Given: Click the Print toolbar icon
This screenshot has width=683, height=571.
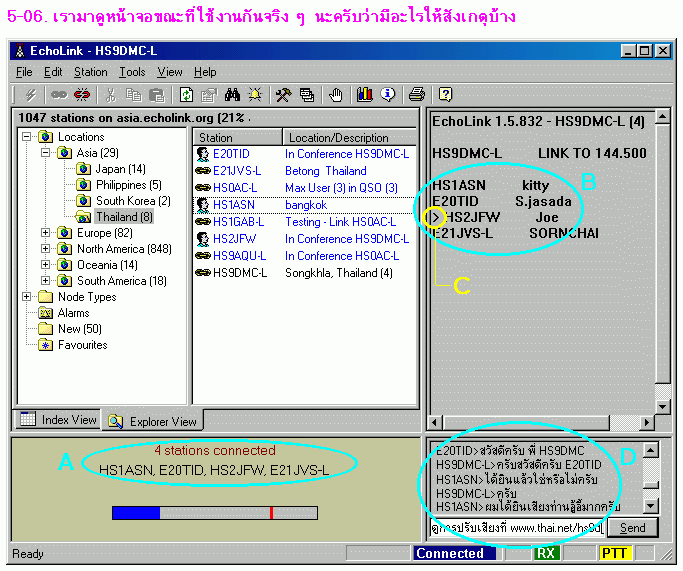Looking at the screenshot, I should pyautogui.click(x=416, y=95).
